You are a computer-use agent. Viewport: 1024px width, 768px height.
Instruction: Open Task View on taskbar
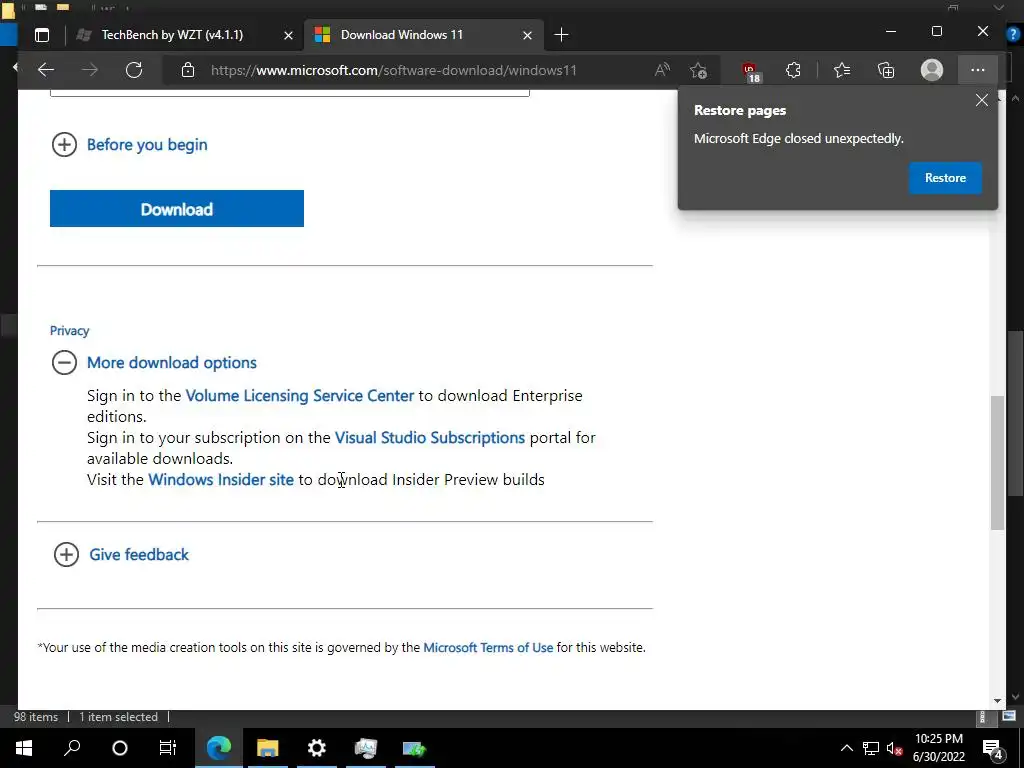point(168,748)
